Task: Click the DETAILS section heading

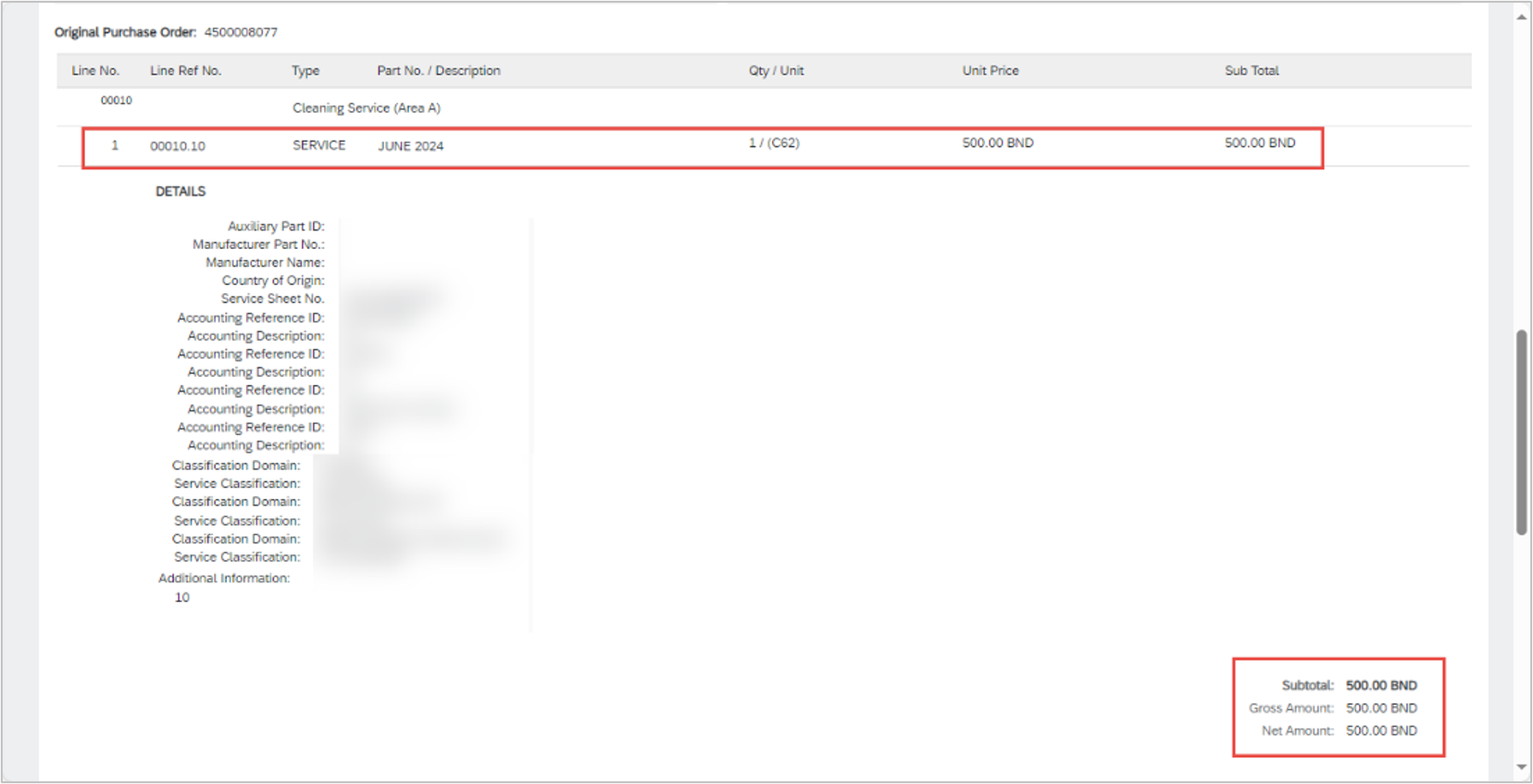Action: click(181, 192)
